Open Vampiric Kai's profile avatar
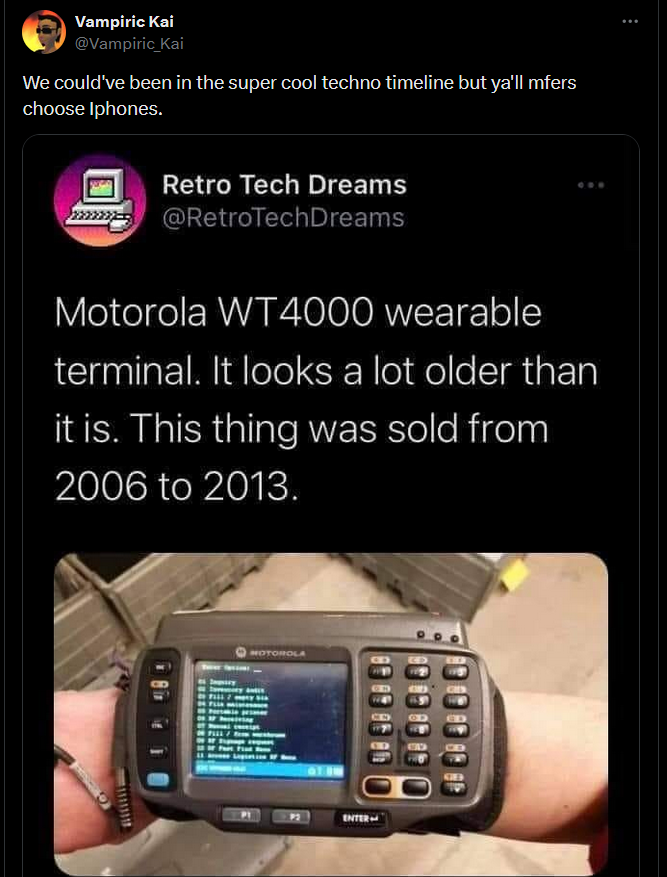This screenshot has height=877, width=667. point(44,32)
